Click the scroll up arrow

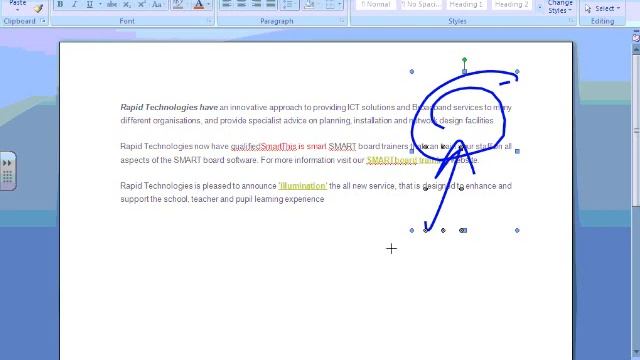point(636,49)
